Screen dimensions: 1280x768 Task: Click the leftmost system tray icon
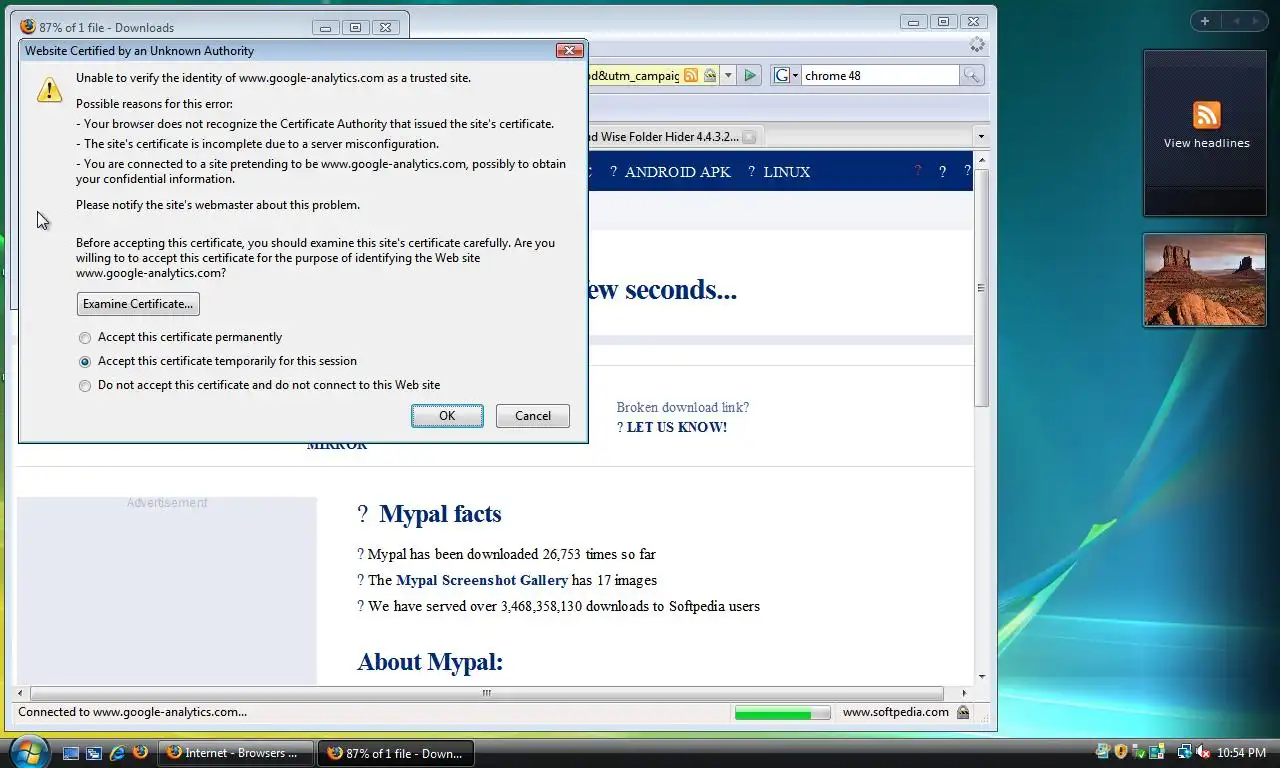click(1103, 752)
